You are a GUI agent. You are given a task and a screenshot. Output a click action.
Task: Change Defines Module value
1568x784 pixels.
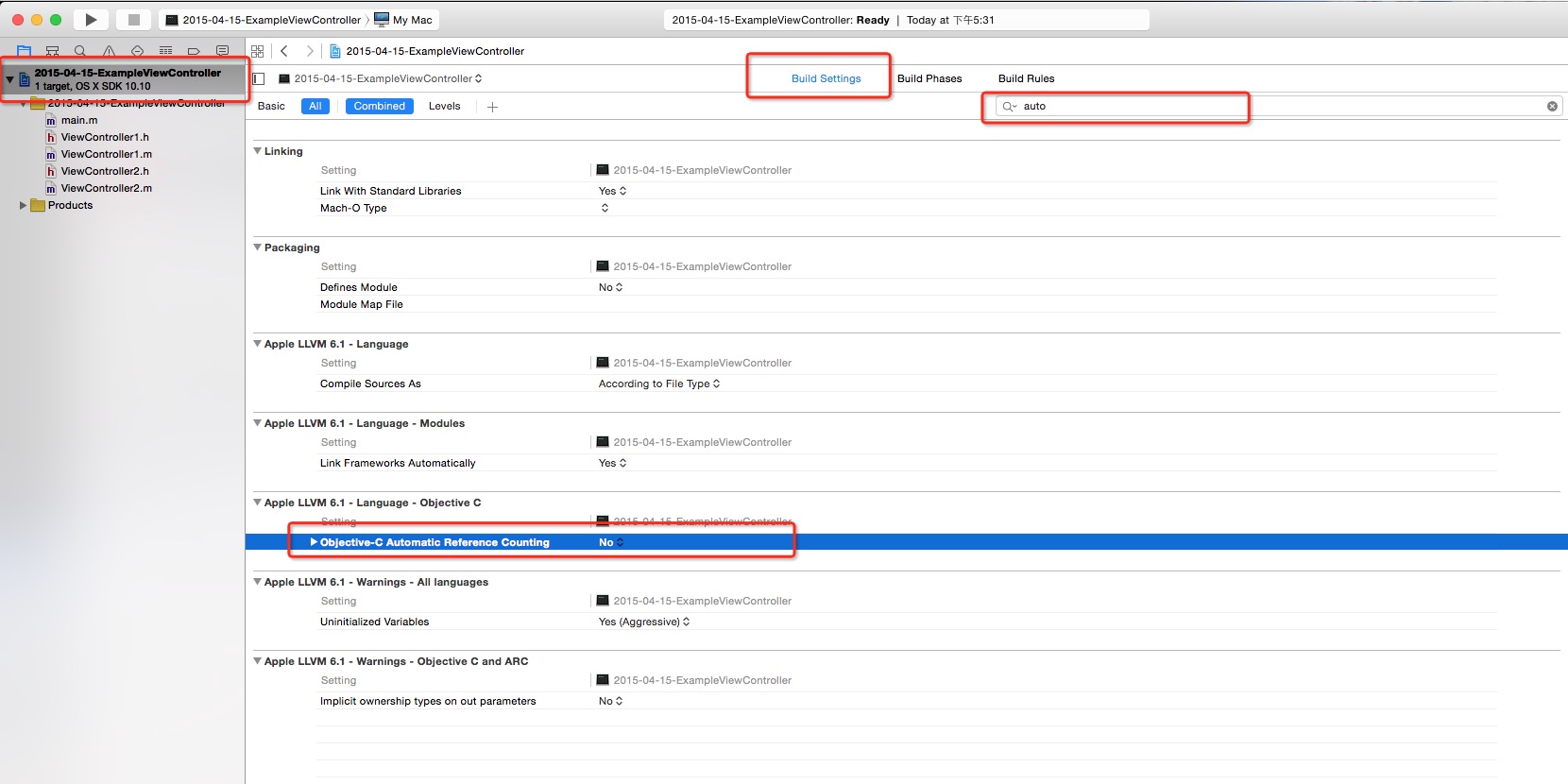pyautogui.click(x=610, y=287)
